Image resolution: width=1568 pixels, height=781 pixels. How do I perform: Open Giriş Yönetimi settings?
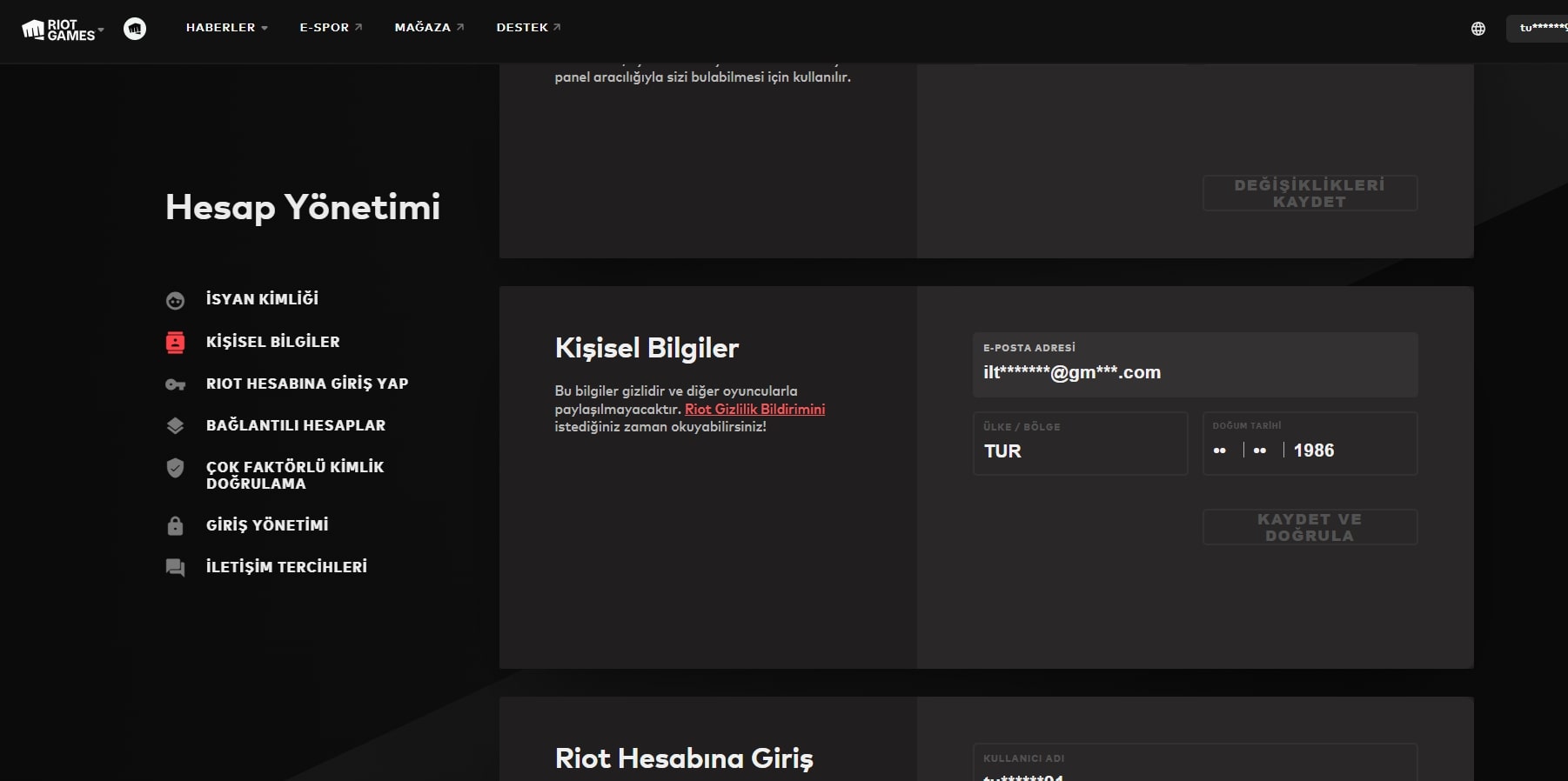point(267,525)
